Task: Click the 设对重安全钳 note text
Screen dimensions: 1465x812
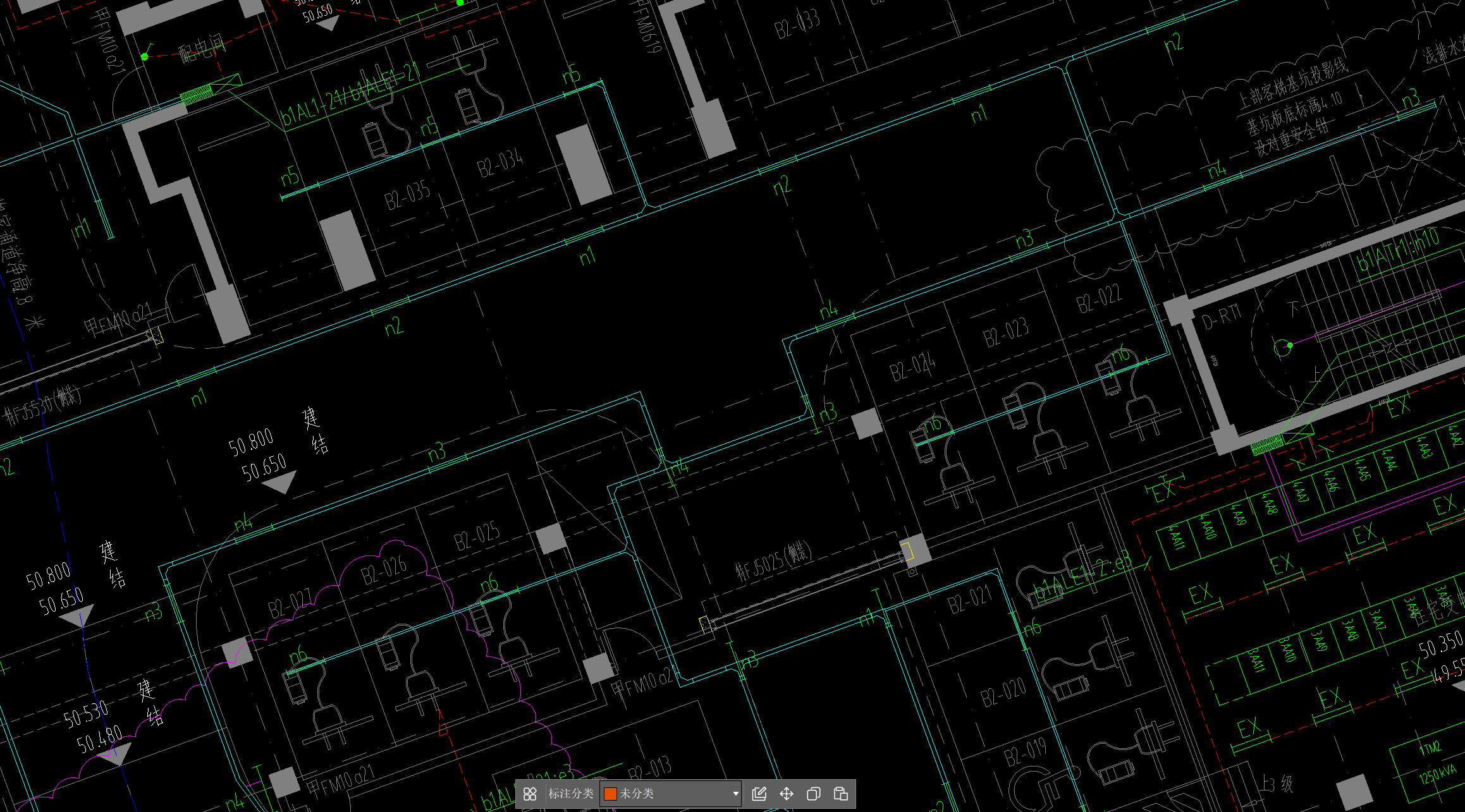Action: click(1292, 138)
